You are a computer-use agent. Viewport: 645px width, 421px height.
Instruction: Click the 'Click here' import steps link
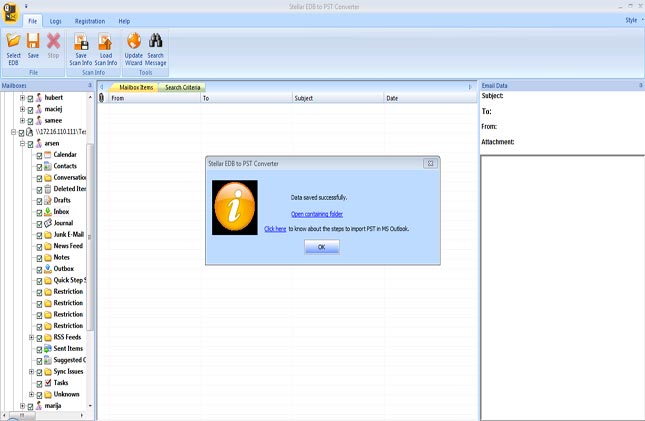[275, 229]
